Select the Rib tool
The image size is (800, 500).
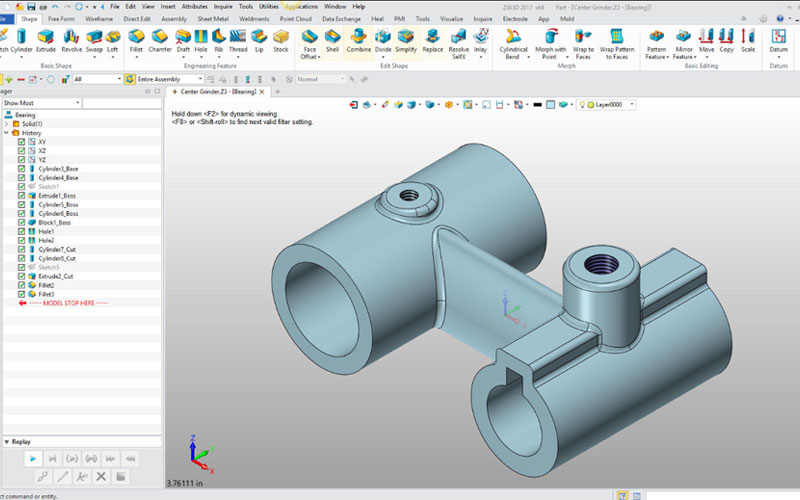click(218, 41)
